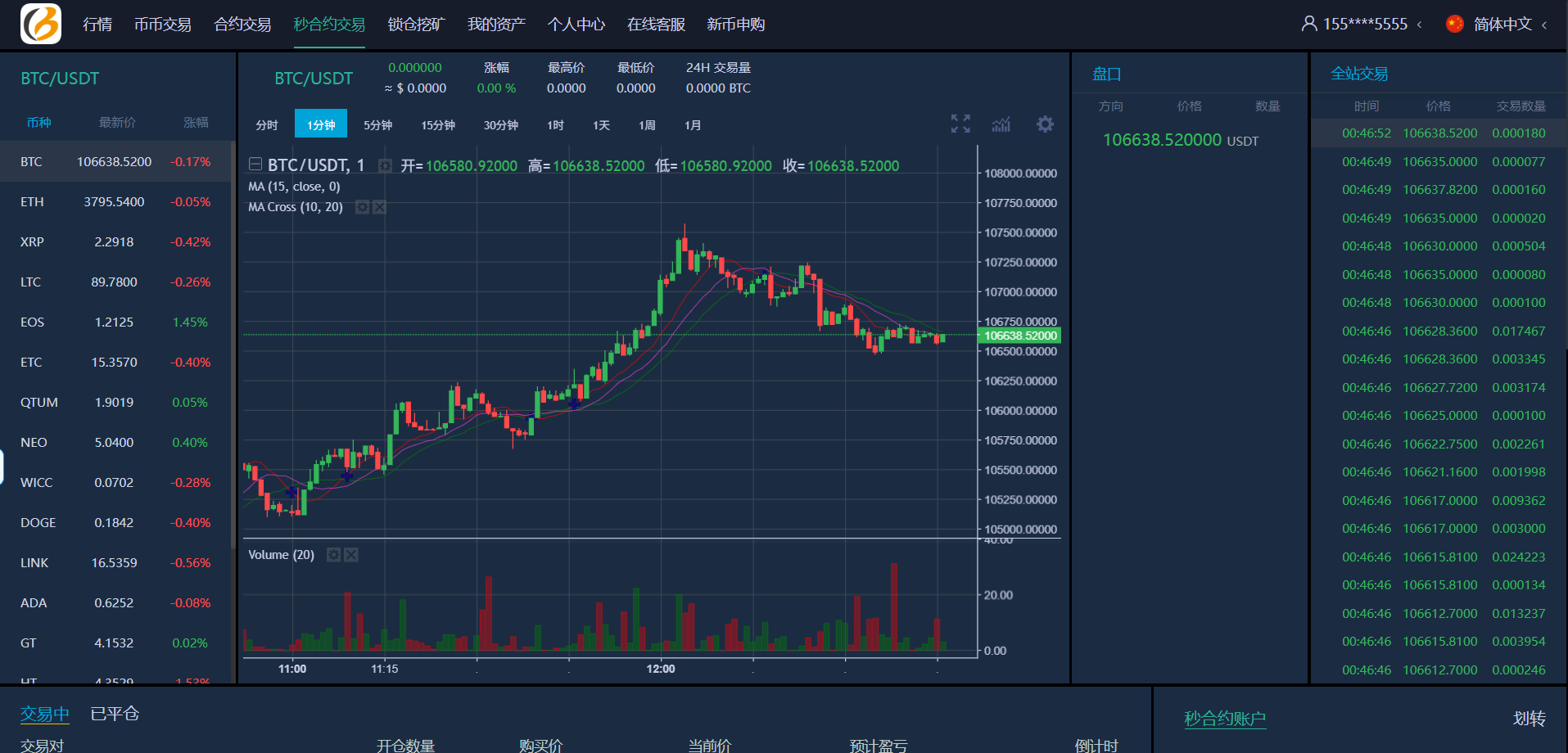Image resolution: width=1568 pixels, height=753 pixels.
Task: Click the 划转 transfer link
Action: coord(1529,719)
